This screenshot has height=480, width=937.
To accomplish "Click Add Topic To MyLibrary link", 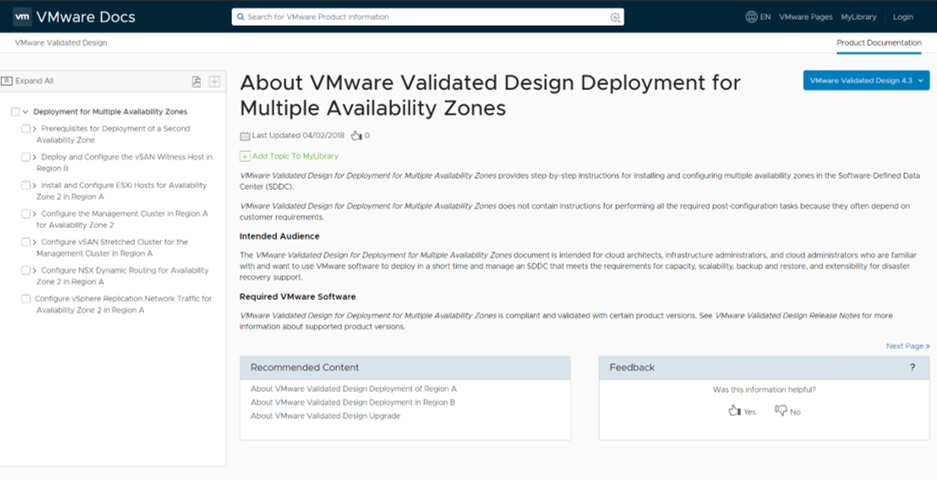I will 295,156.
